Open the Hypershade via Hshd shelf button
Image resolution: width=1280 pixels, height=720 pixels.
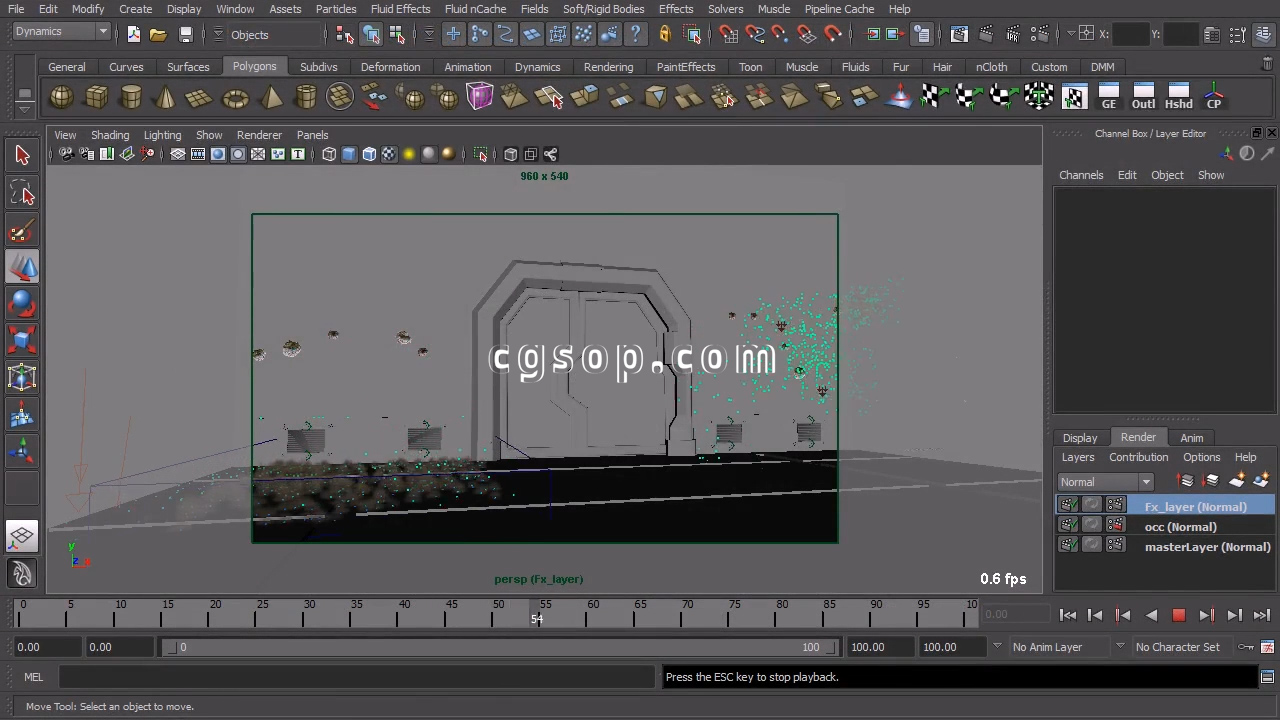coord(1178,97)
